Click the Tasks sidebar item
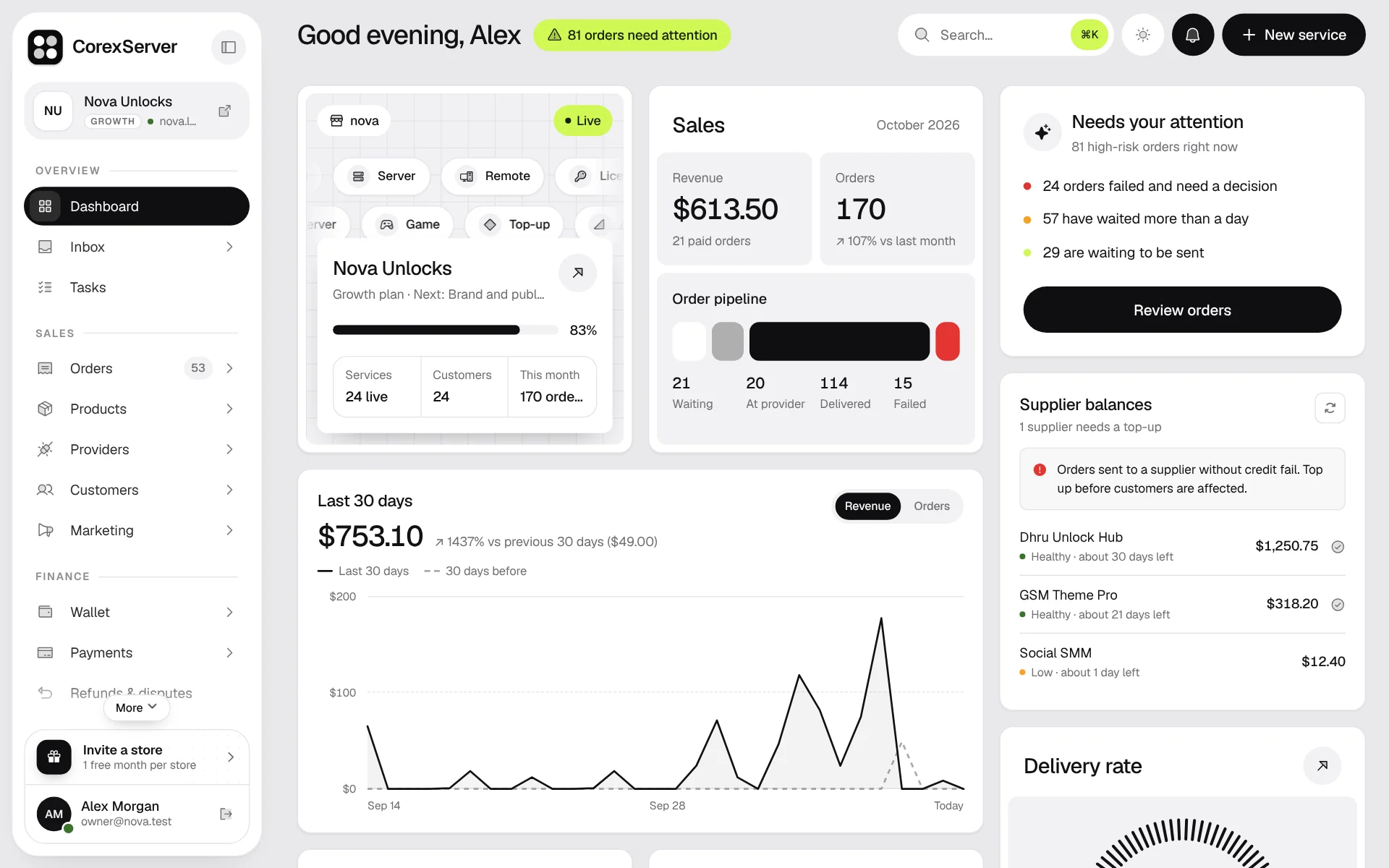Screen dimensions: 1389x868 coord(137,287)
